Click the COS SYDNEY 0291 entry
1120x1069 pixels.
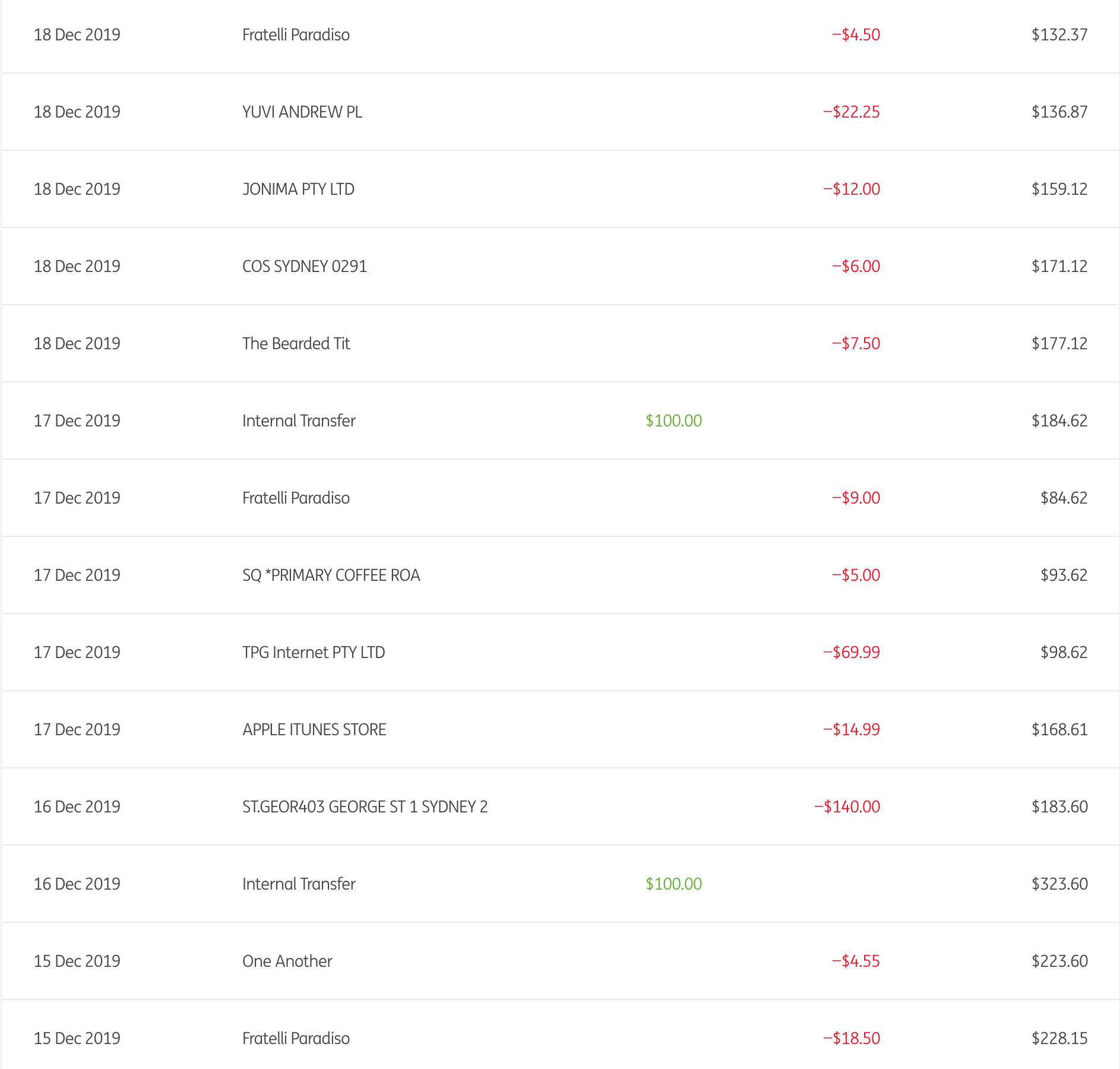[x=304, y=267]
